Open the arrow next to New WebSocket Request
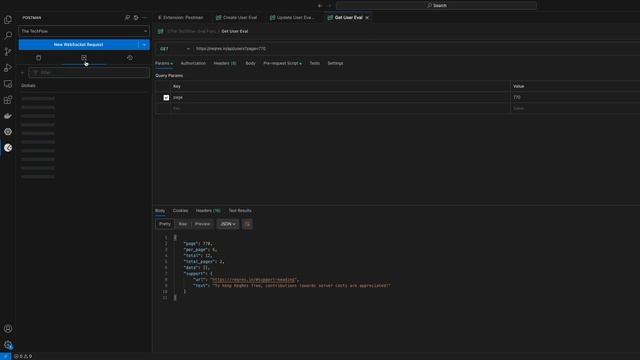The image size is (640, 360). 144,44
